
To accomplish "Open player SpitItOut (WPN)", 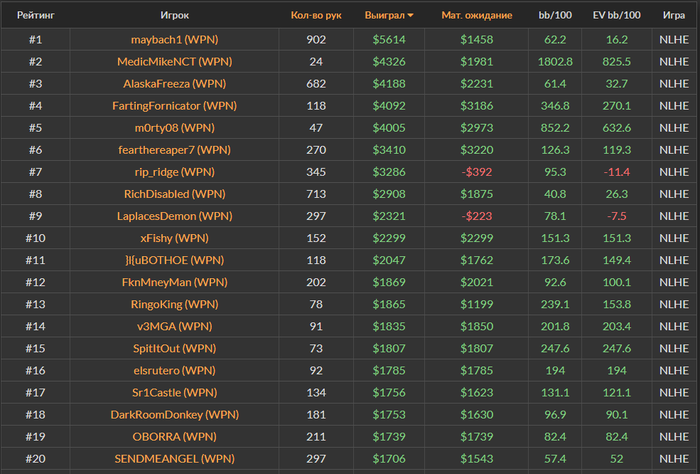I will tap(175, 349).
